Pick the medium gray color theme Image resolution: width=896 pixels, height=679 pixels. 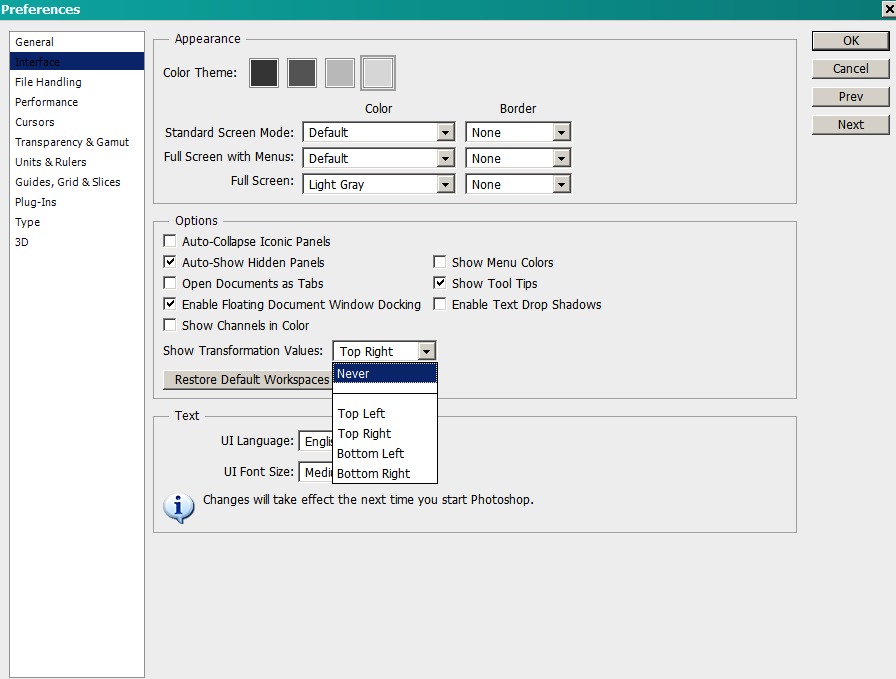point(340,73)
